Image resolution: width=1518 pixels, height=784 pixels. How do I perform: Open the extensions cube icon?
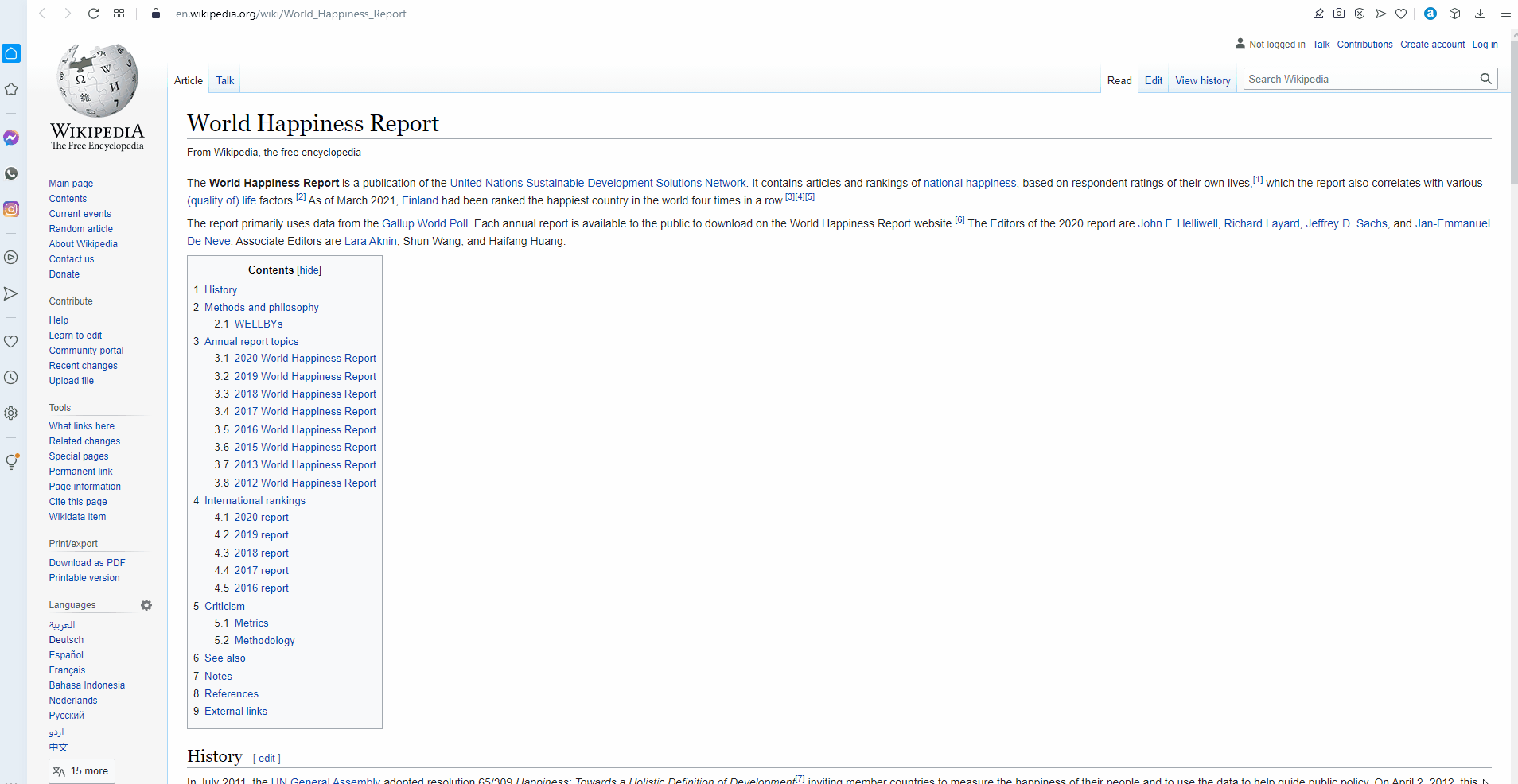(1454, 14)
